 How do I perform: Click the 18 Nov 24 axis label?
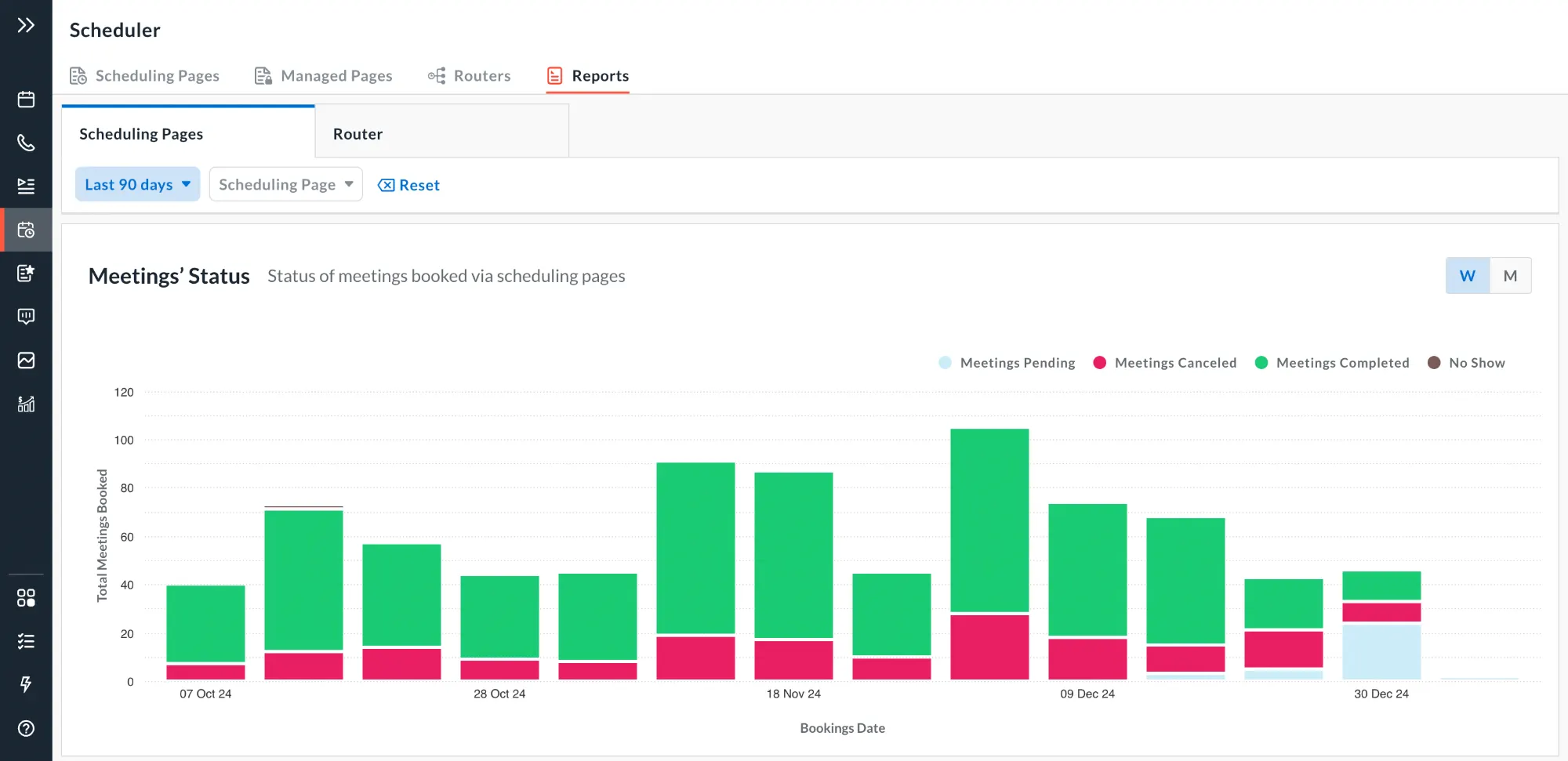point(793,694)
